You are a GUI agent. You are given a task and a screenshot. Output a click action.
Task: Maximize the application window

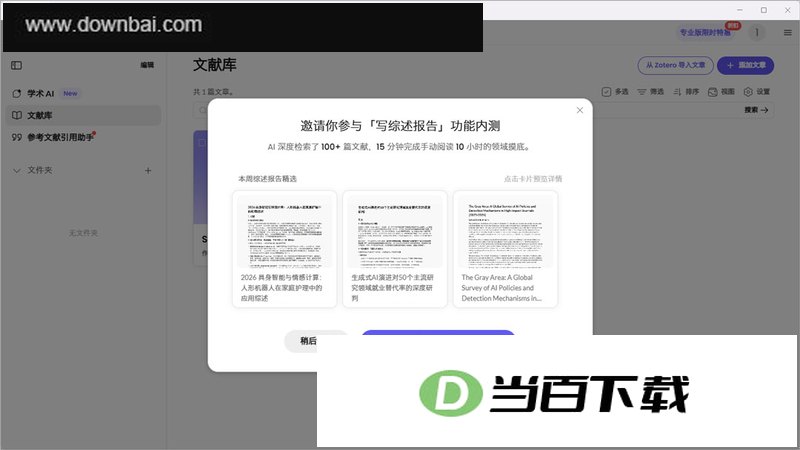pos(764,10)
